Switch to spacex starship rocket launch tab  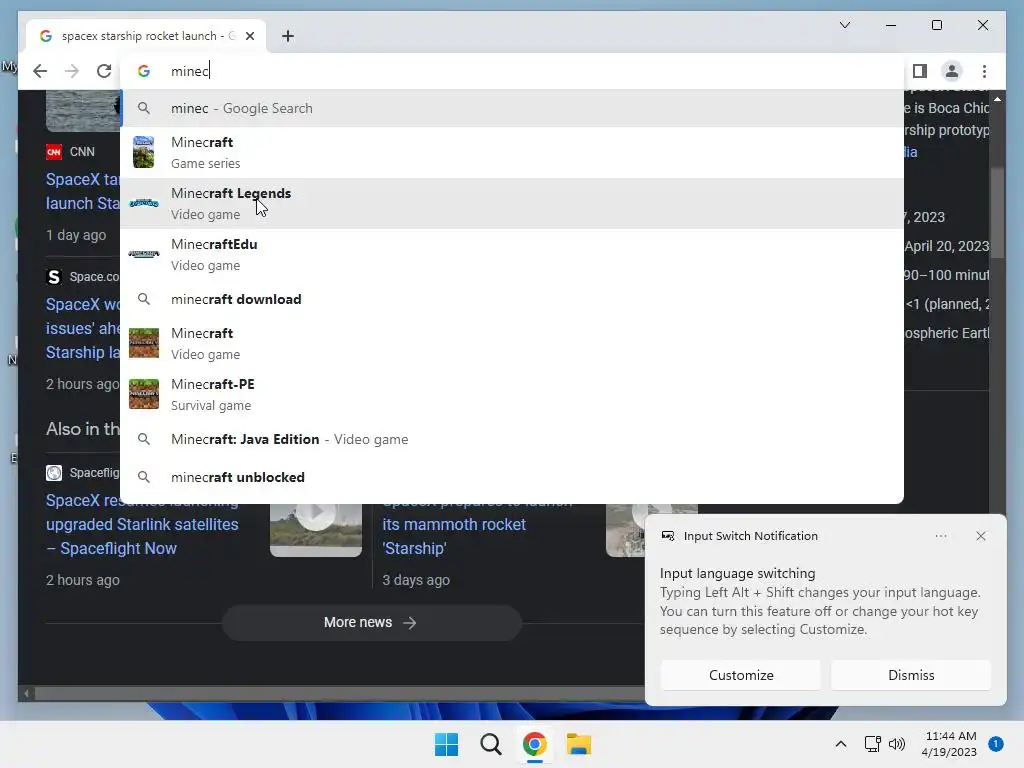(x=145, y=36)
